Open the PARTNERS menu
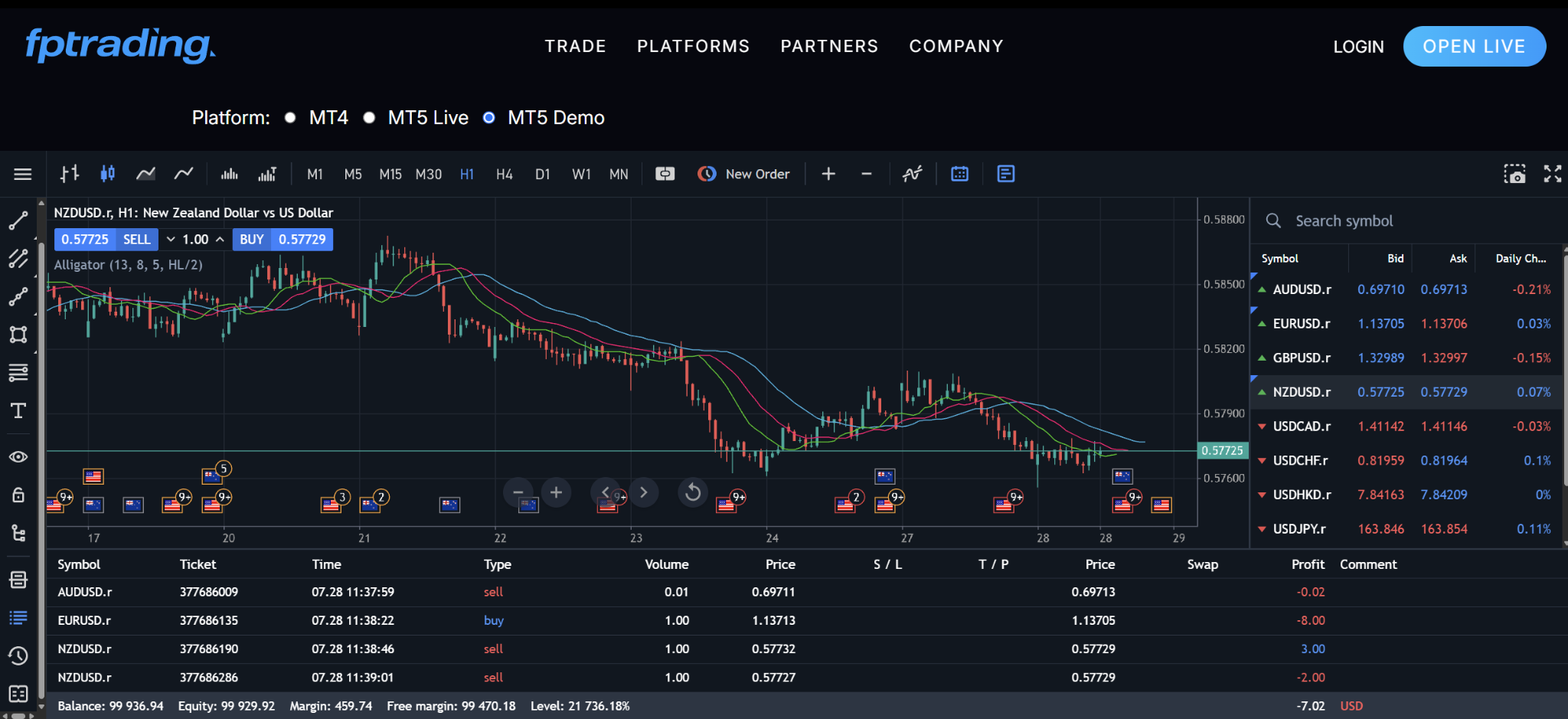The width and height of the screenshot is (1568, 719). coord(829,46)
